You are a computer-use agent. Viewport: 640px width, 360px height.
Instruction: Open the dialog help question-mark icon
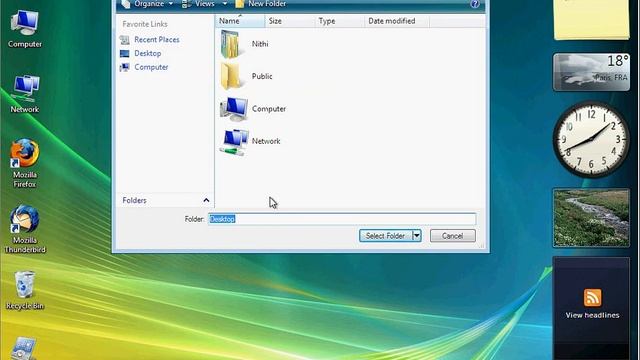click(x=475, y=4)
